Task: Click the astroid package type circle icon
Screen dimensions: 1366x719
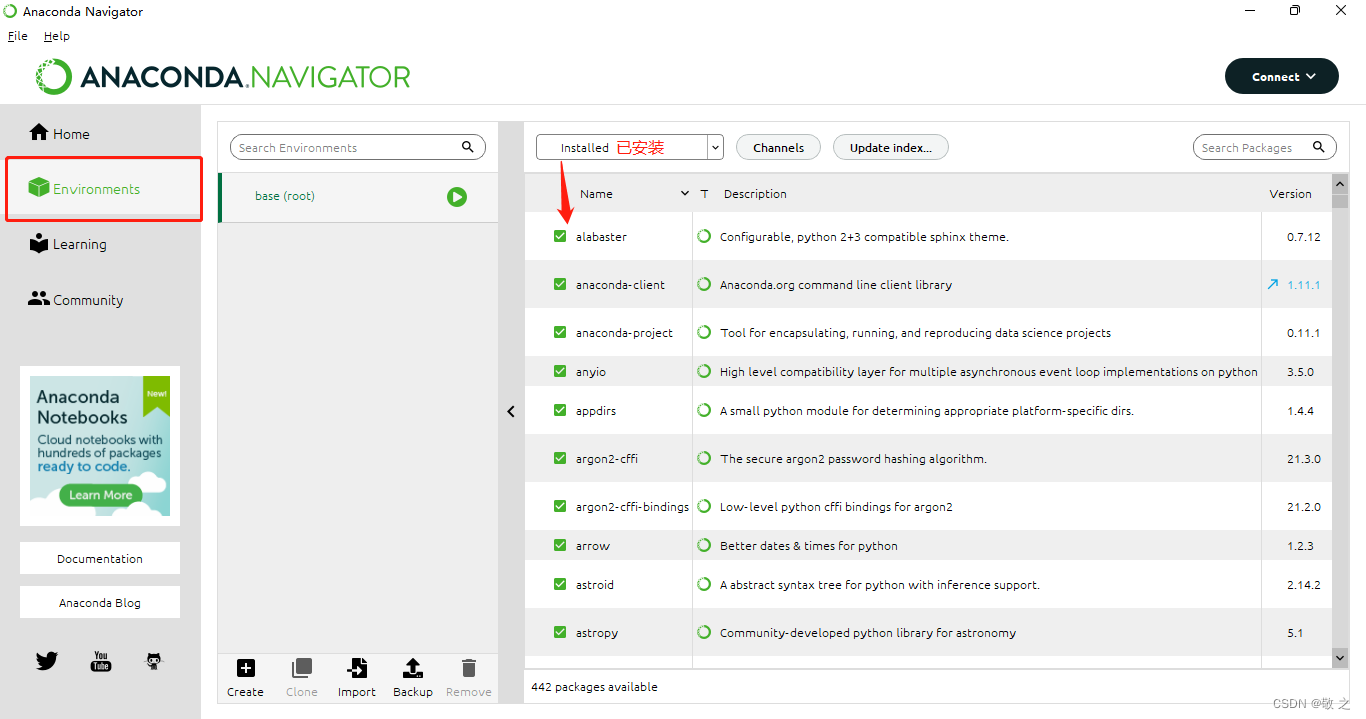Action: click(x=704, y=584)
